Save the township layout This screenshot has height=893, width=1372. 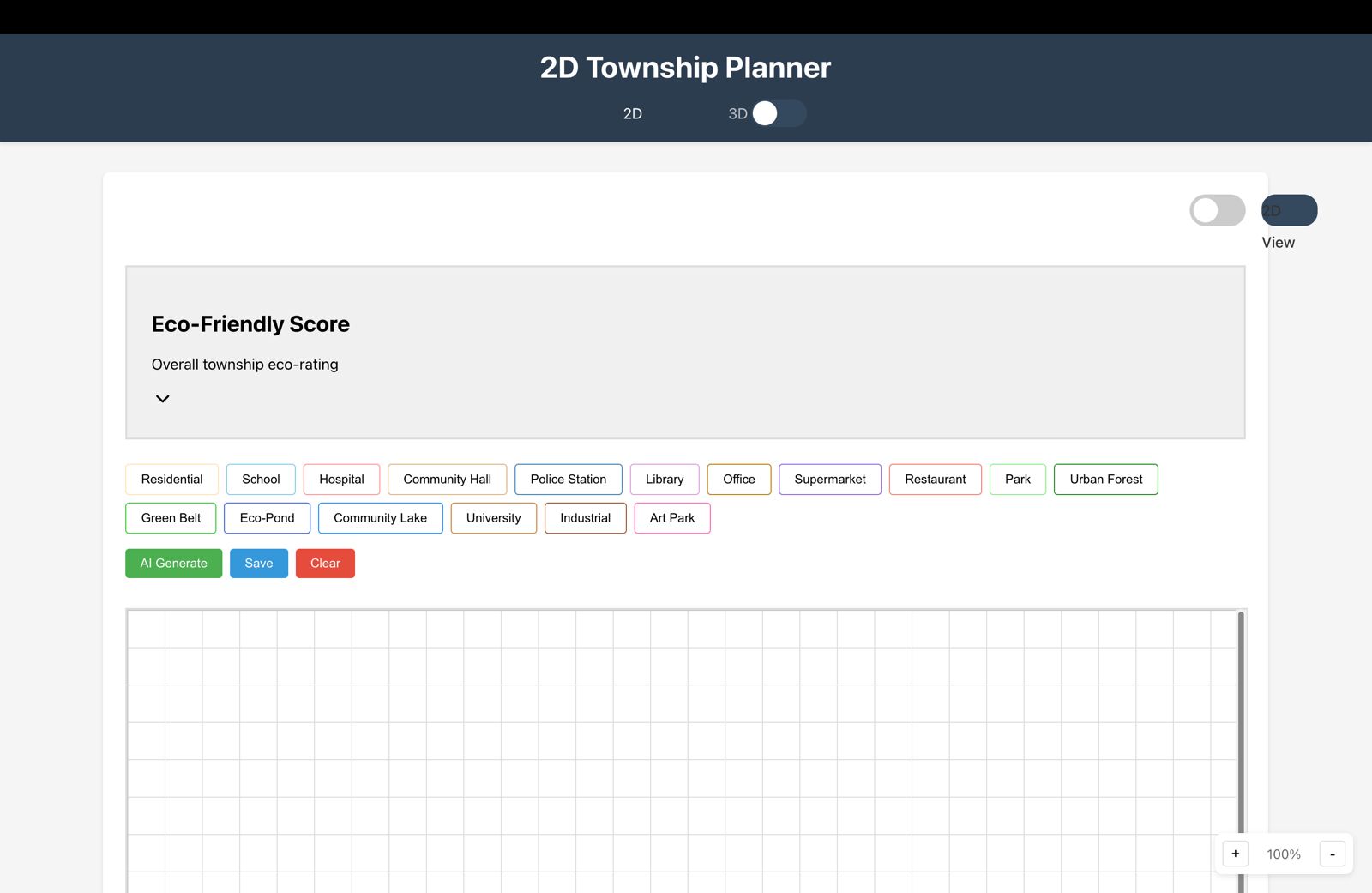tap(258, 564)
